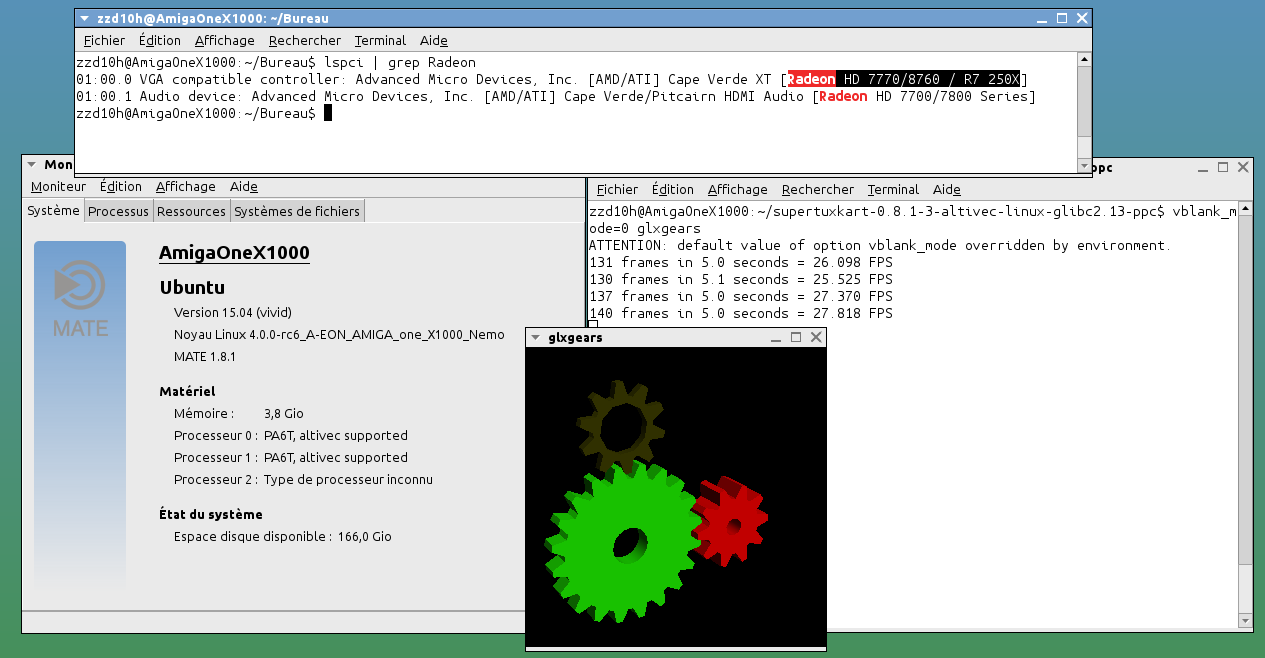Viewport: 1265px width, 658px height.
Task: Click the AmigaOneX1000 hostname heading
Action: [x=234, y=253]
